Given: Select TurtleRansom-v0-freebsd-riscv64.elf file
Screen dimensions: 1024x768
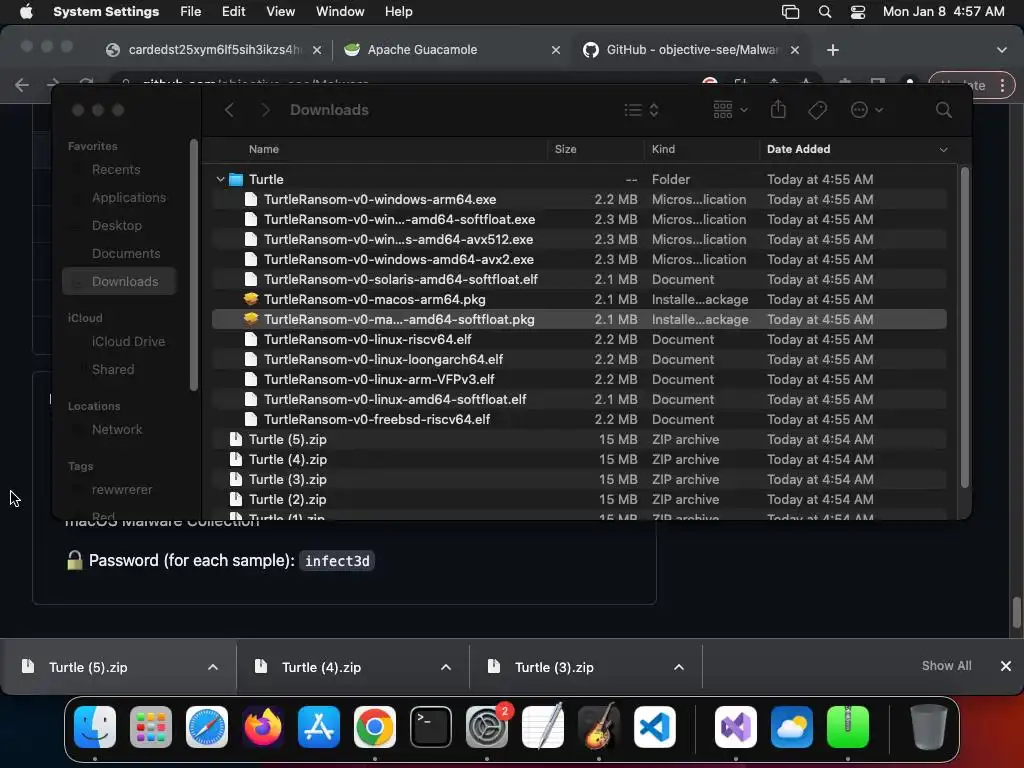Looking at the screenshot, I should click(x=579, y=419).
